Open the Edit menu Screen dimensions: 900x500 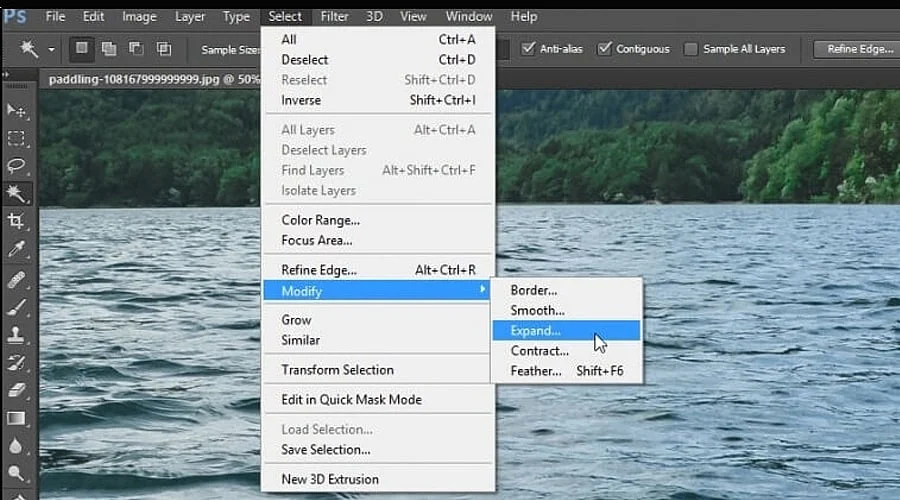[93, 17]
